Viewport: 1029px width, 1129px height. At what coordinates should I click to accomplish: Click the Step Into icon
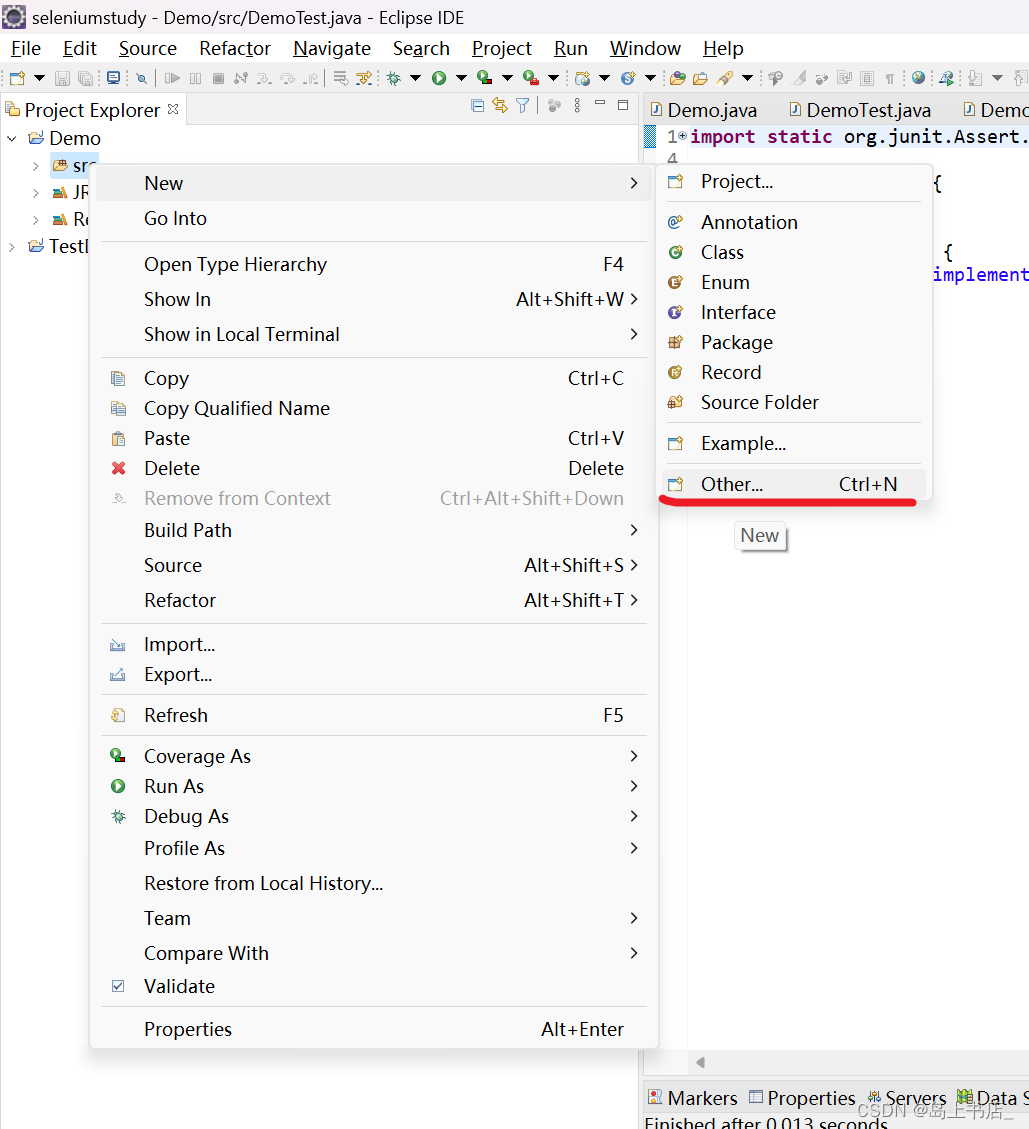(264, 78)
